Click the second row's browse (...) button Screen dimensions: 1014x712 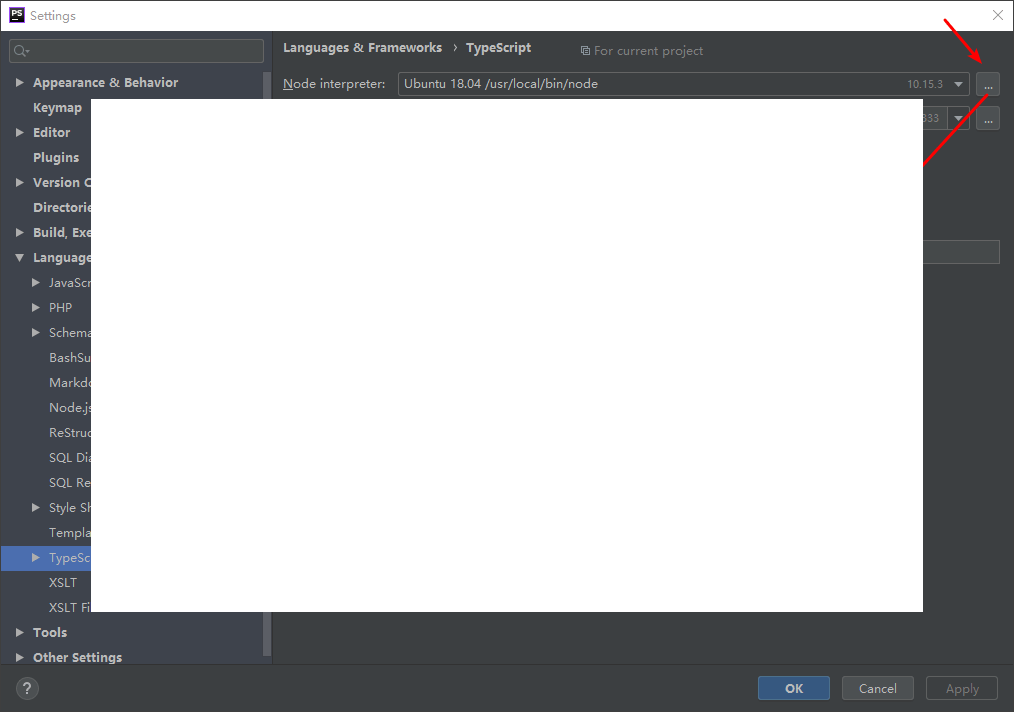pos(987,118)
